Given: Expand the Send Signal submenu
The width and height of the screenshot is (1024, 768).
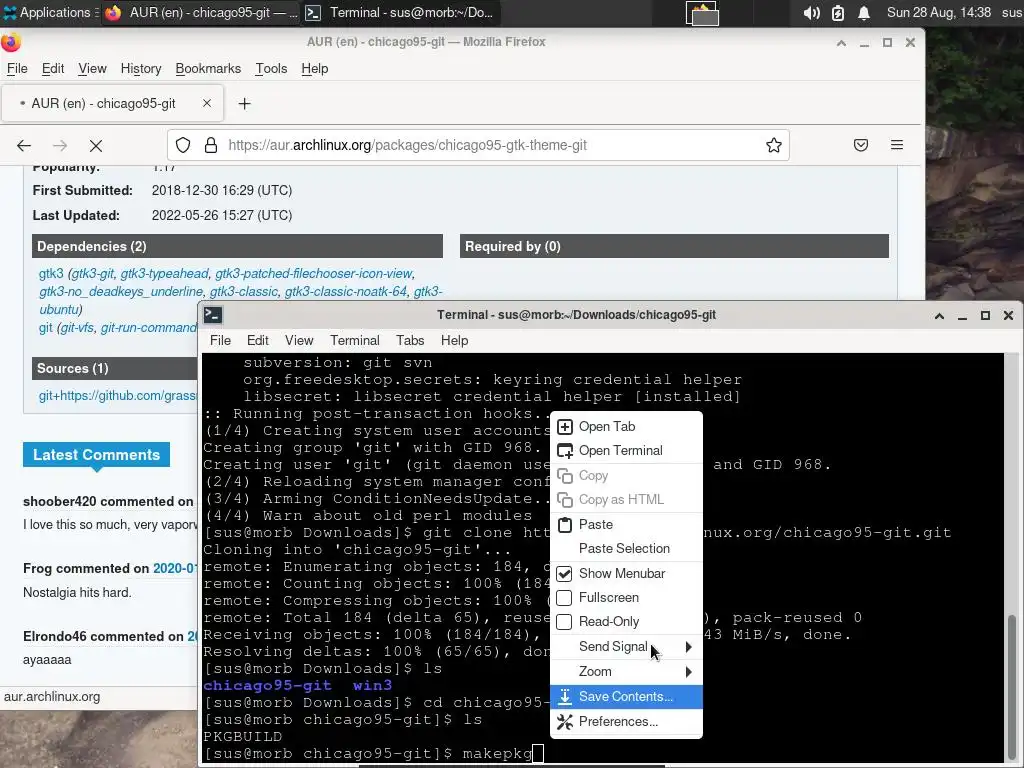Looking at the screenshot, I should [626, 647].
